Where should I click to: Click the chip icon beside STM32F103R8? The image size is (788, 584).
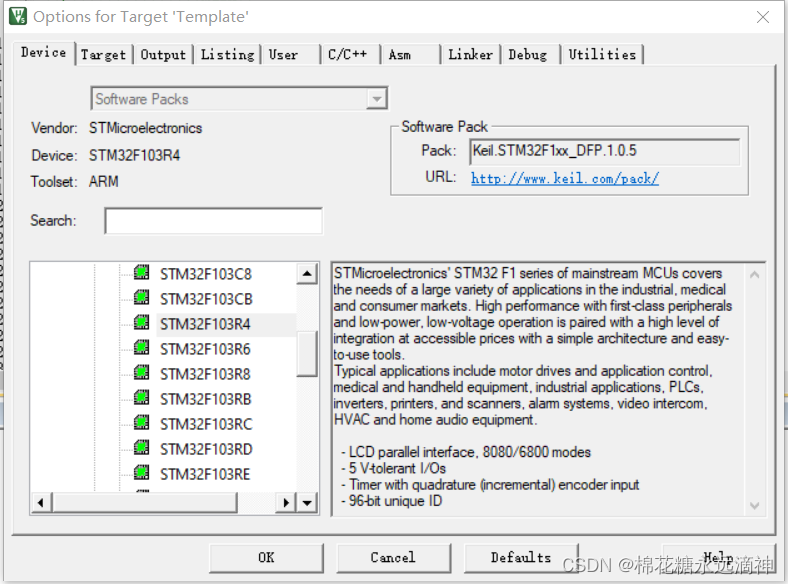(142, 373)
